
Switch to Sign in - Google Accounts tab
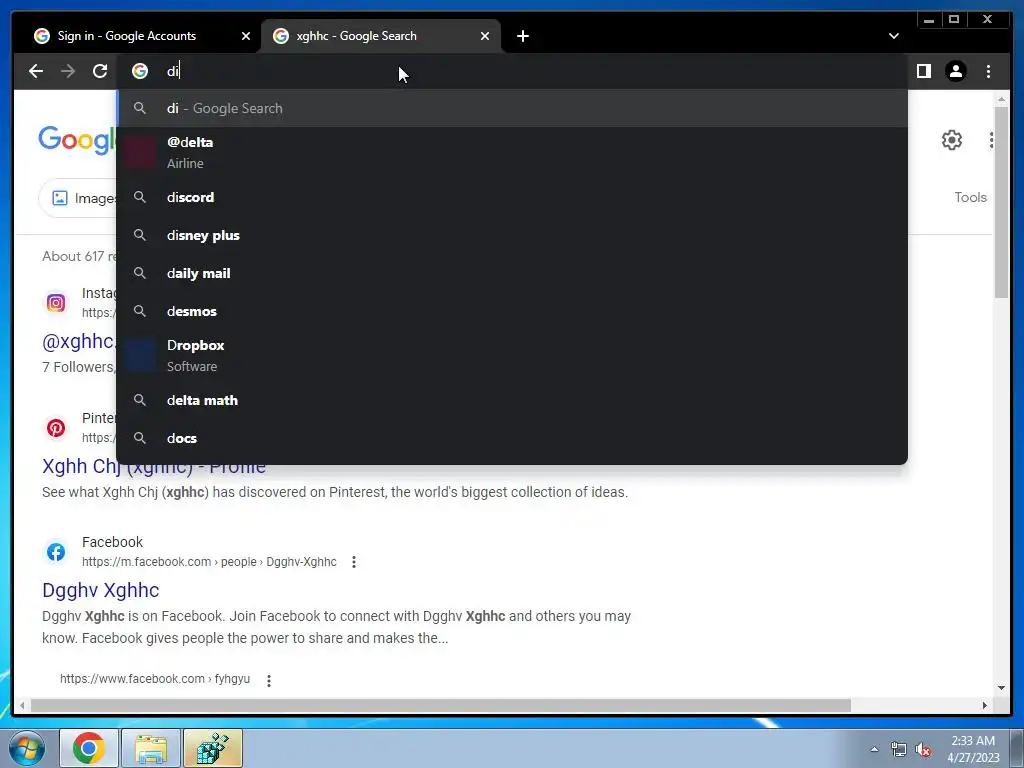[140, 36]
